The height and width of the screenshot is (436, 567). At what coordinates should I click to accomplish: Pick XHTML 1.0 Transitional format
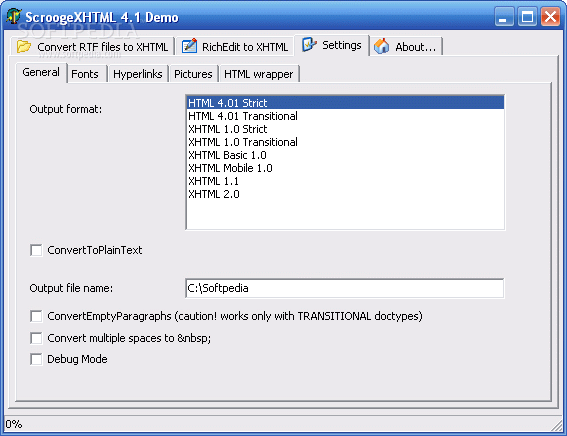(x=345, y=142)
